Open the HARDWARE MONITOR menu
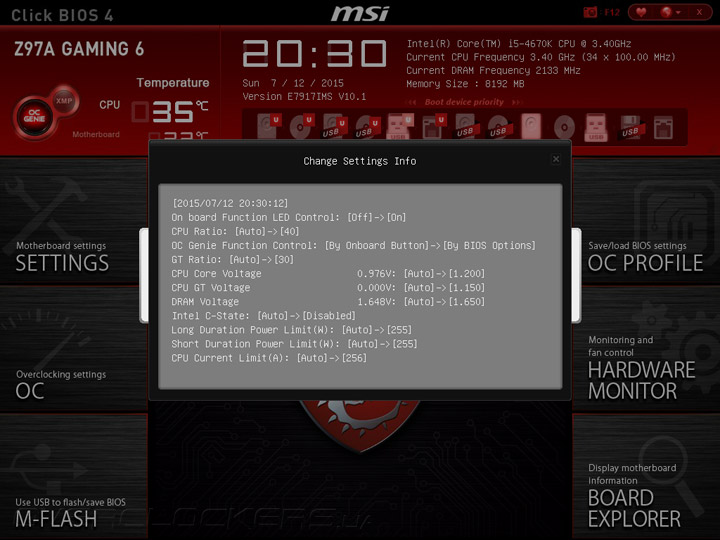Image resolution: width=720 pixels, height=540 pixels. (647, 349)
